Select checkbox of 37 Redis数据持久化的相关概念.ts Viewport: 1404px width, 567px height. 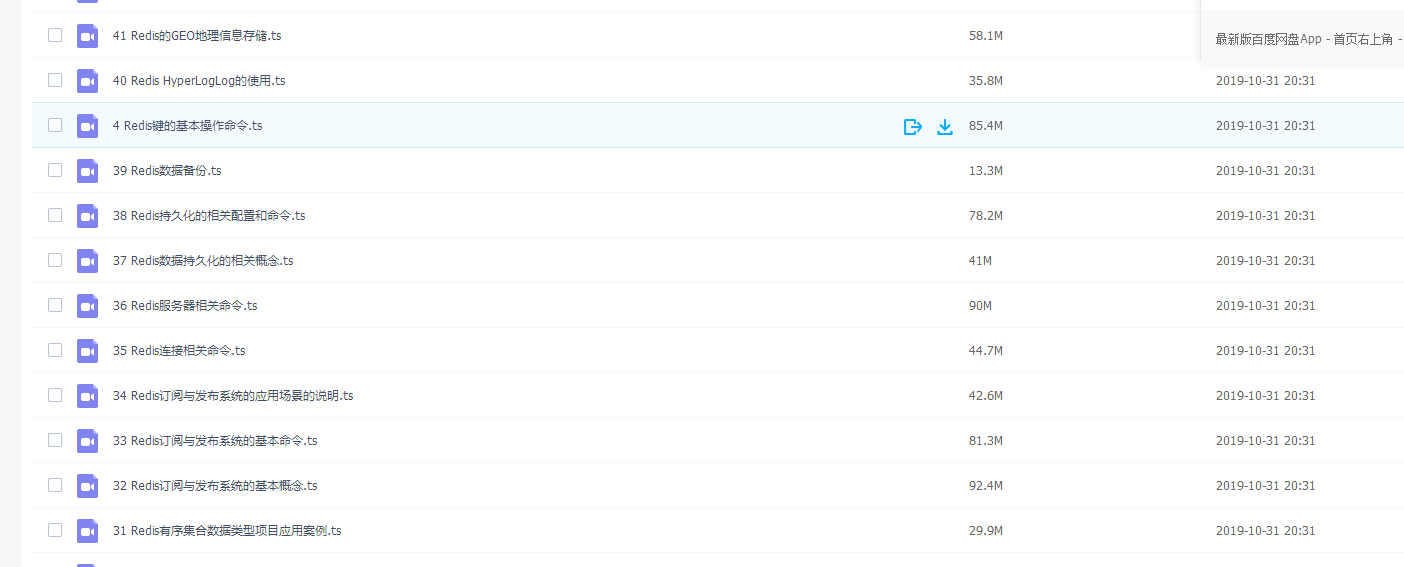(55, 260)
